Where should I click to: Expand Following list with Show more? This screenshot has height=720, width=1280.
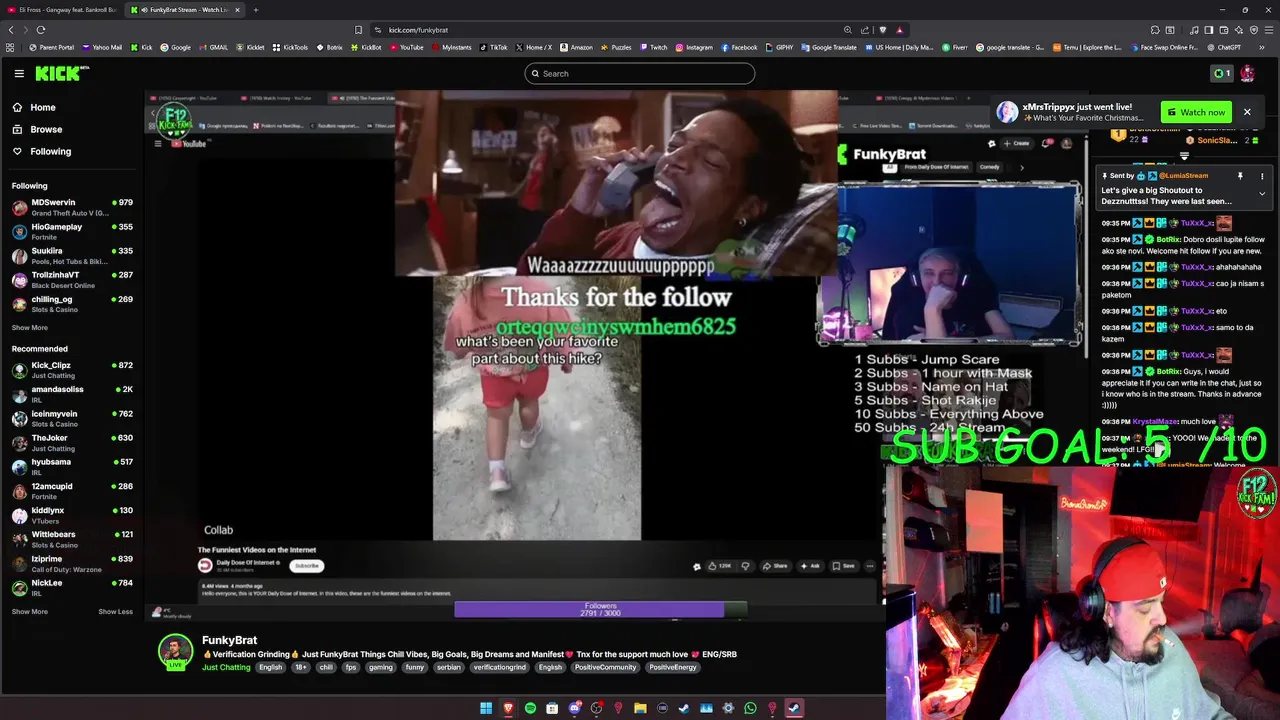30,328
